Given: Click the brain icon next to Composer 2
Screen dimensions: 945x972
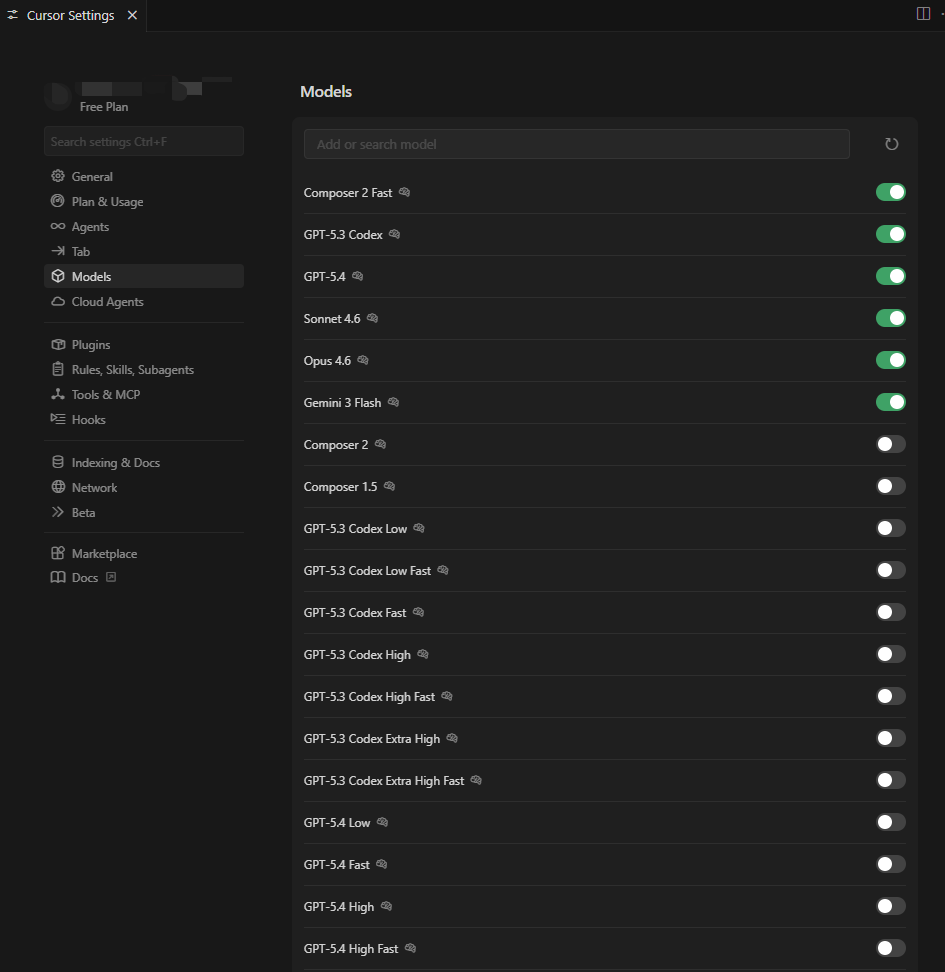Looking at the screenshot, I should (x=380, y=444).
